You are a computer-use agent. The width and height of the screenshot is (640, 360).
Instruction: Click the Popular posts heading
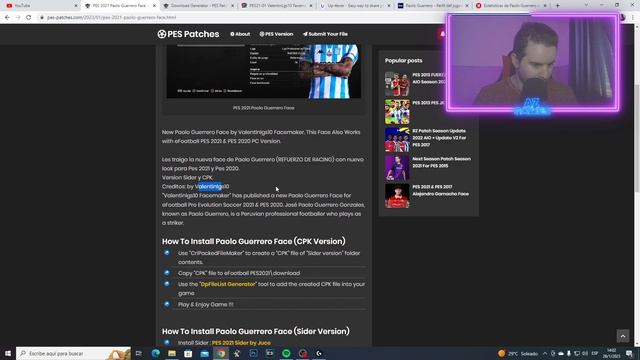click(404, 60)
